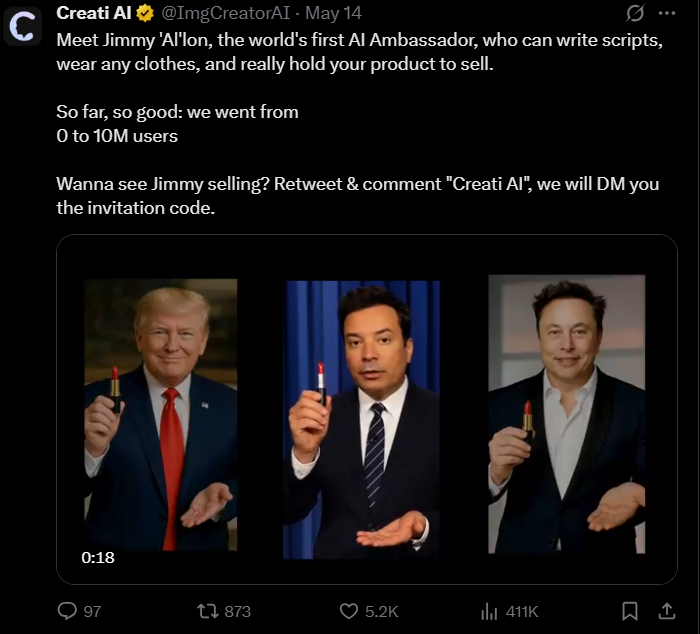Image resolution: width=700 pixels, height=634 pixels.
Task: Click the 0:18 video duration label
Action: (99, 557)
